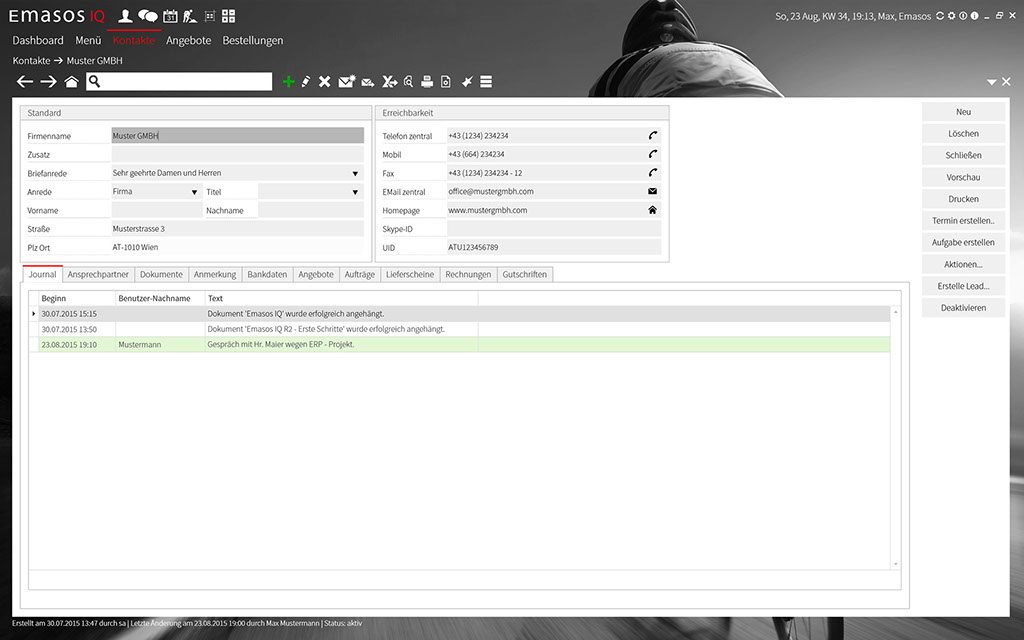Click the phone icon next to Mobil
The height and width of the screenshot is (640, 1024).
tap(653, 154)
